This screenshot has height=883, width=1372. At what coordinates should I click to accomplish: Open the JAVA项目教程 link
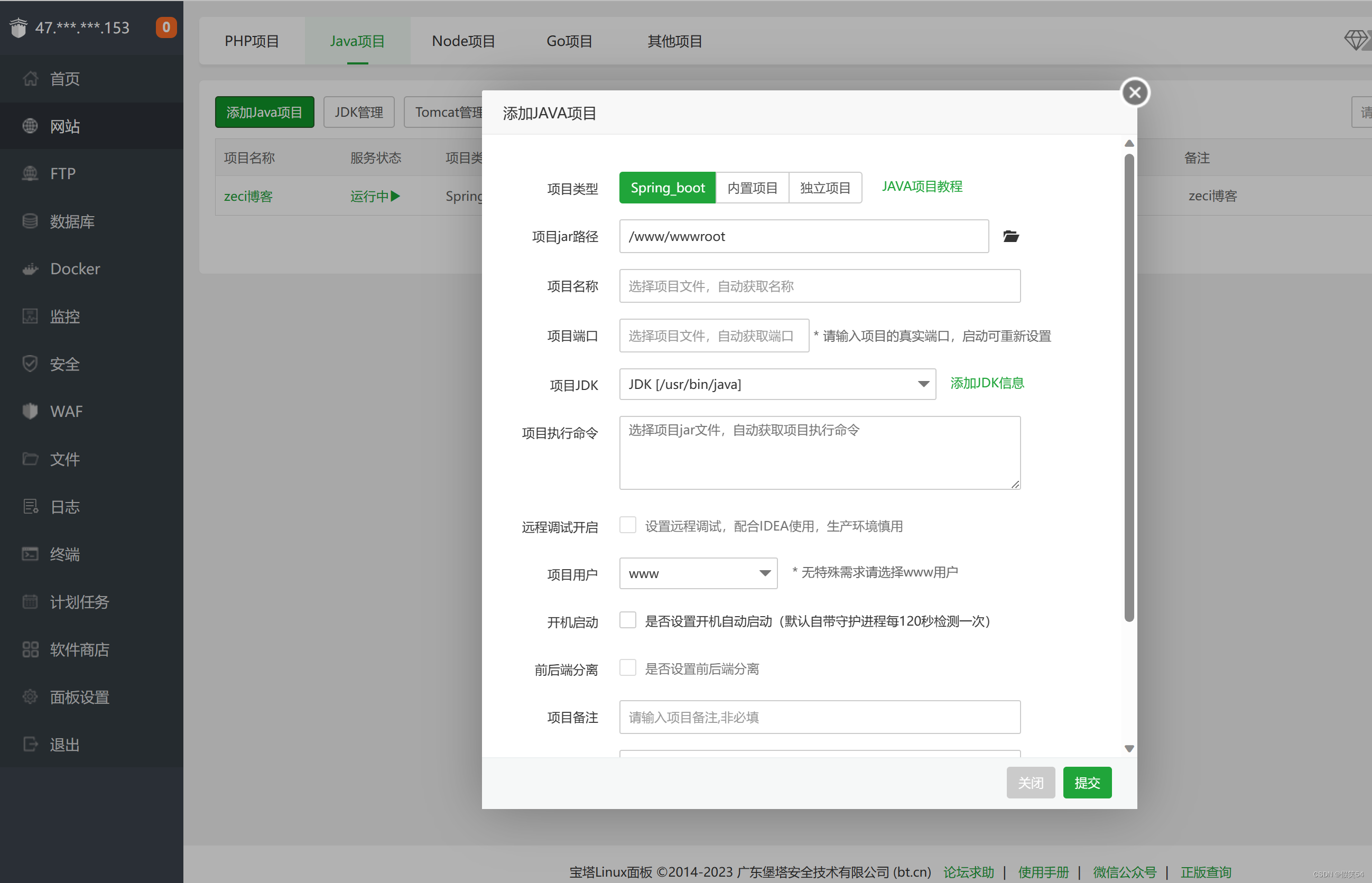(921, 187)
